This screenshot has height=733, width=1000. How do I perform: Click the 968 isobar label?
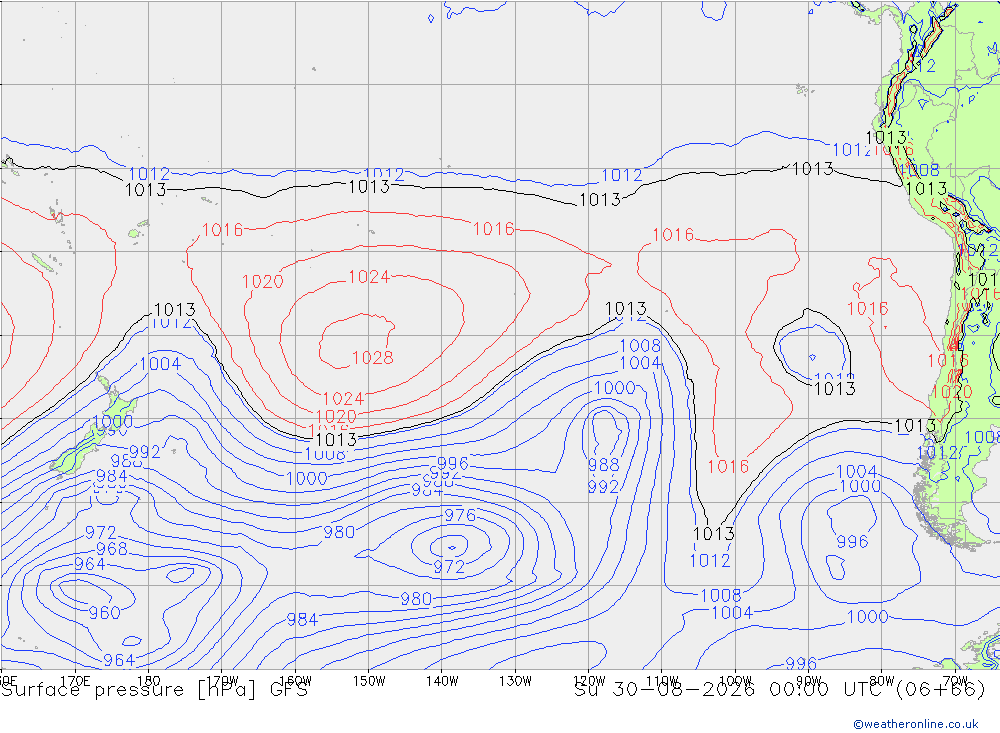click(112, 549)
